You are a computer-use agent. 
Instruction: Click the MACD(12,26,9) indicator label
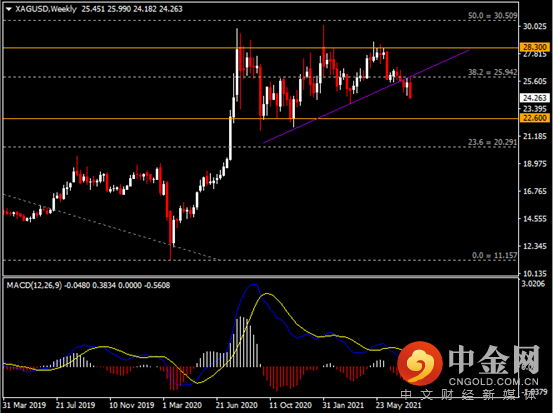pos(34,285)
